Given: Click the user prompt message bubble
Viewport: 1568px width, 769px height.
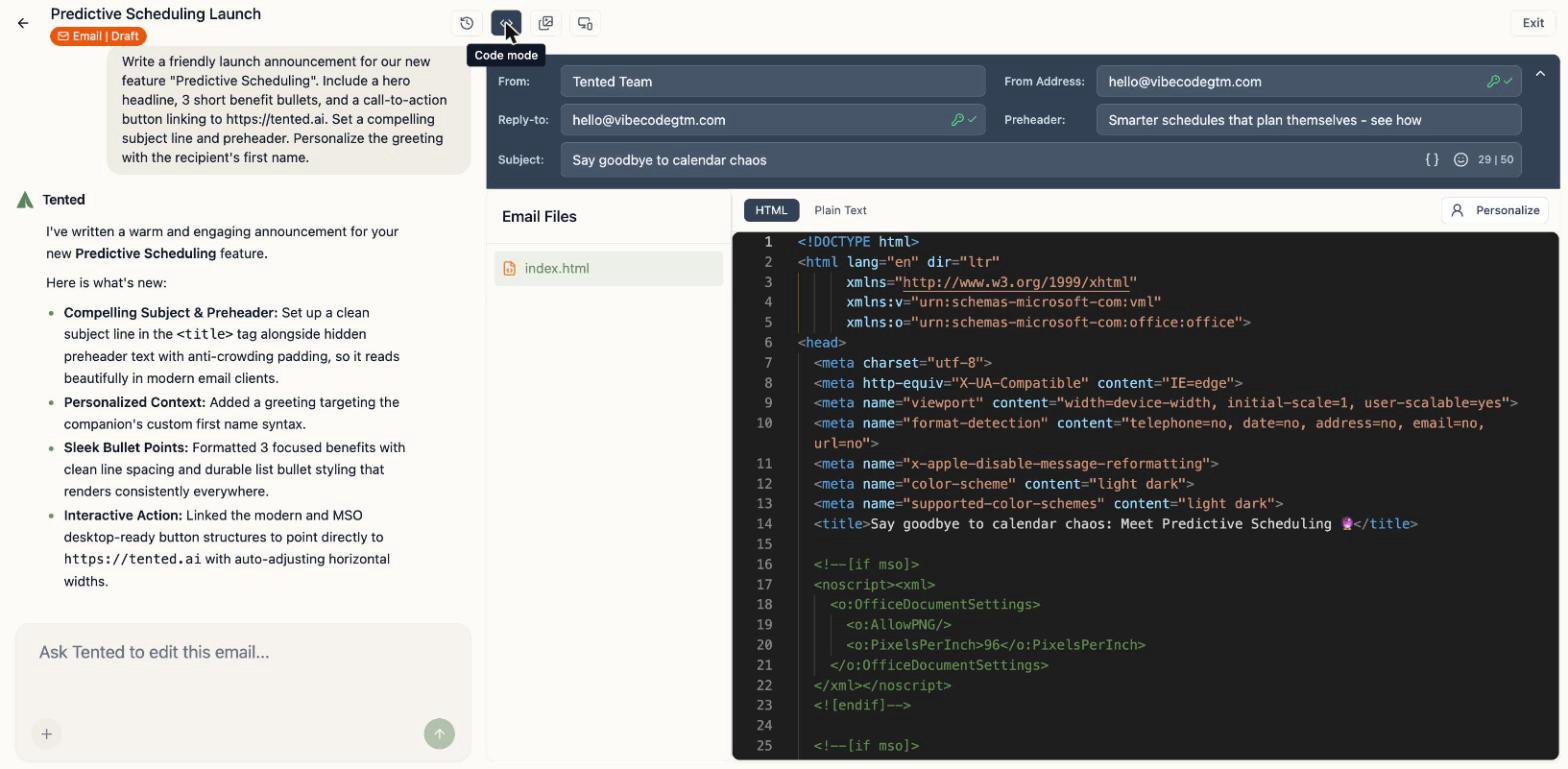Looking at the screenshot, I should [289, 109].
